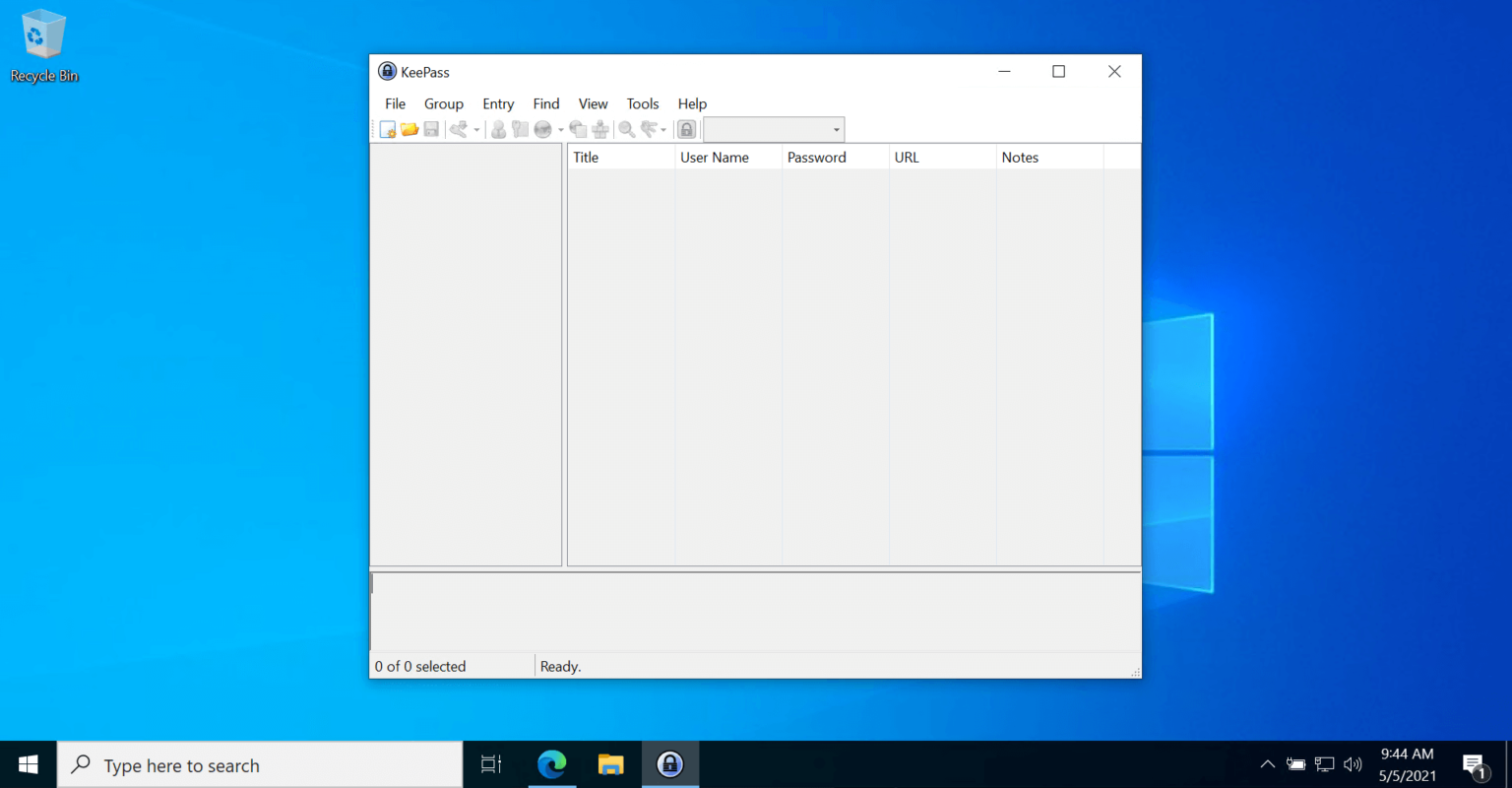Open Microsoft Edge from the taskbar
Image resolution: width=1512 pixels, height=788 pixels.
pyautogui.click(x=552, y=764)
